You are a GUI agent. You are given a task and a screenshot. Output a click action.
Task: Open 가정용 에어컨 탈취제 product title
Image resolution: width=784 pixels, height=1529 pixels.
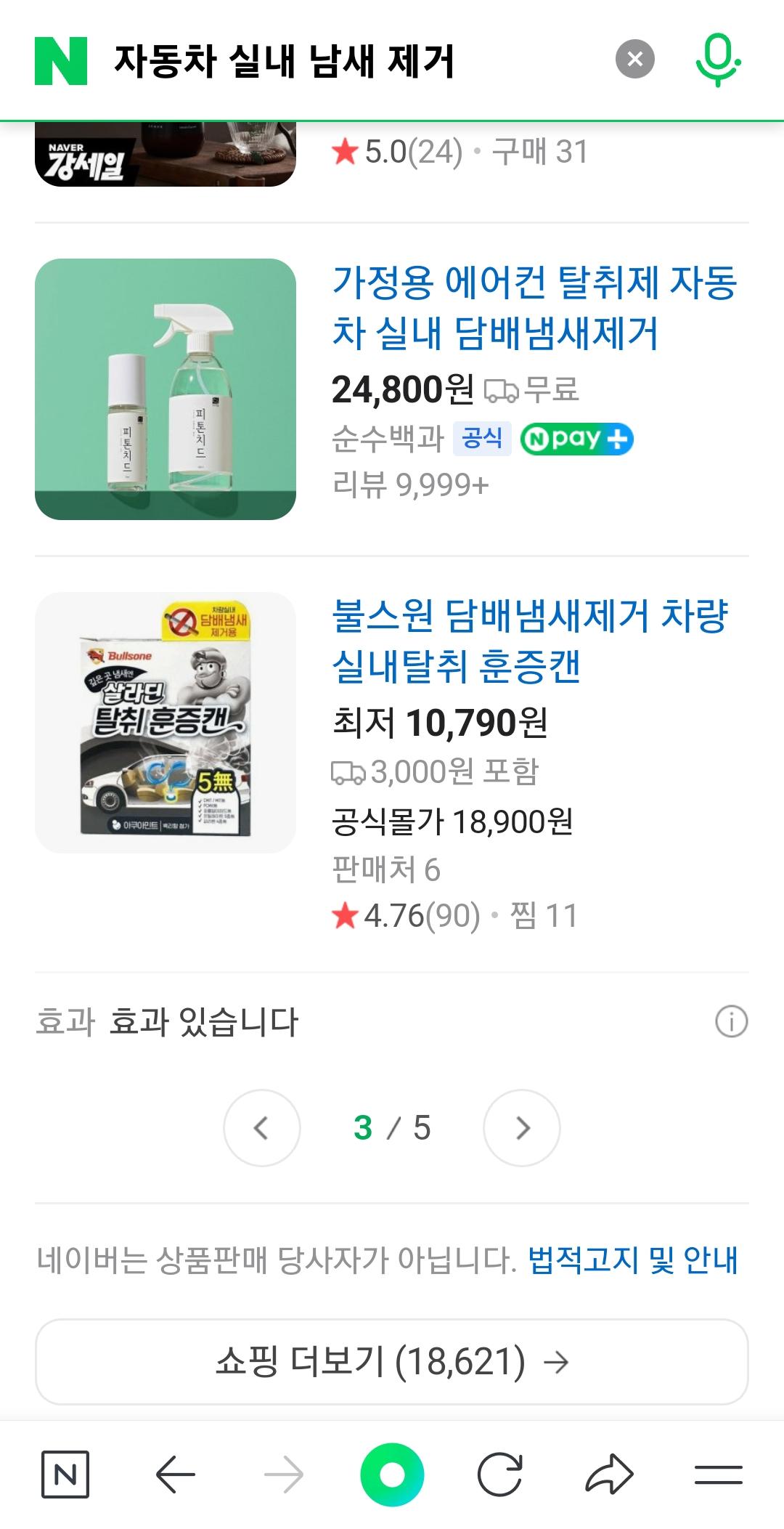point(534,307)
